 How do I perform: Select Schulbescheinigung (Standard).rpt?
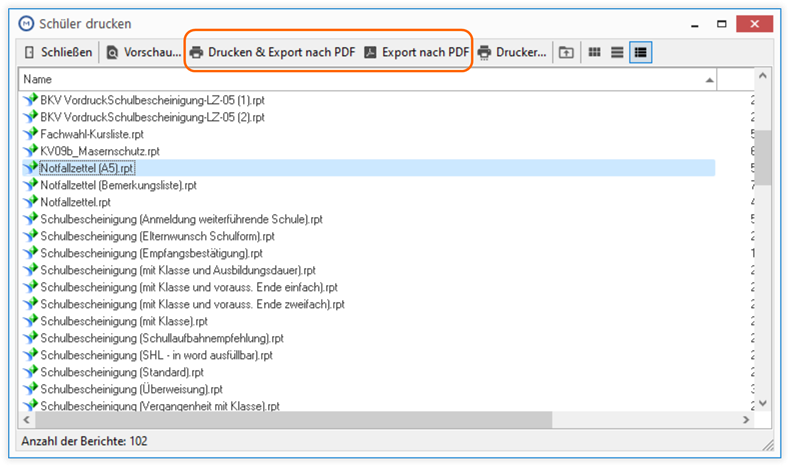(x=122, y=372)
